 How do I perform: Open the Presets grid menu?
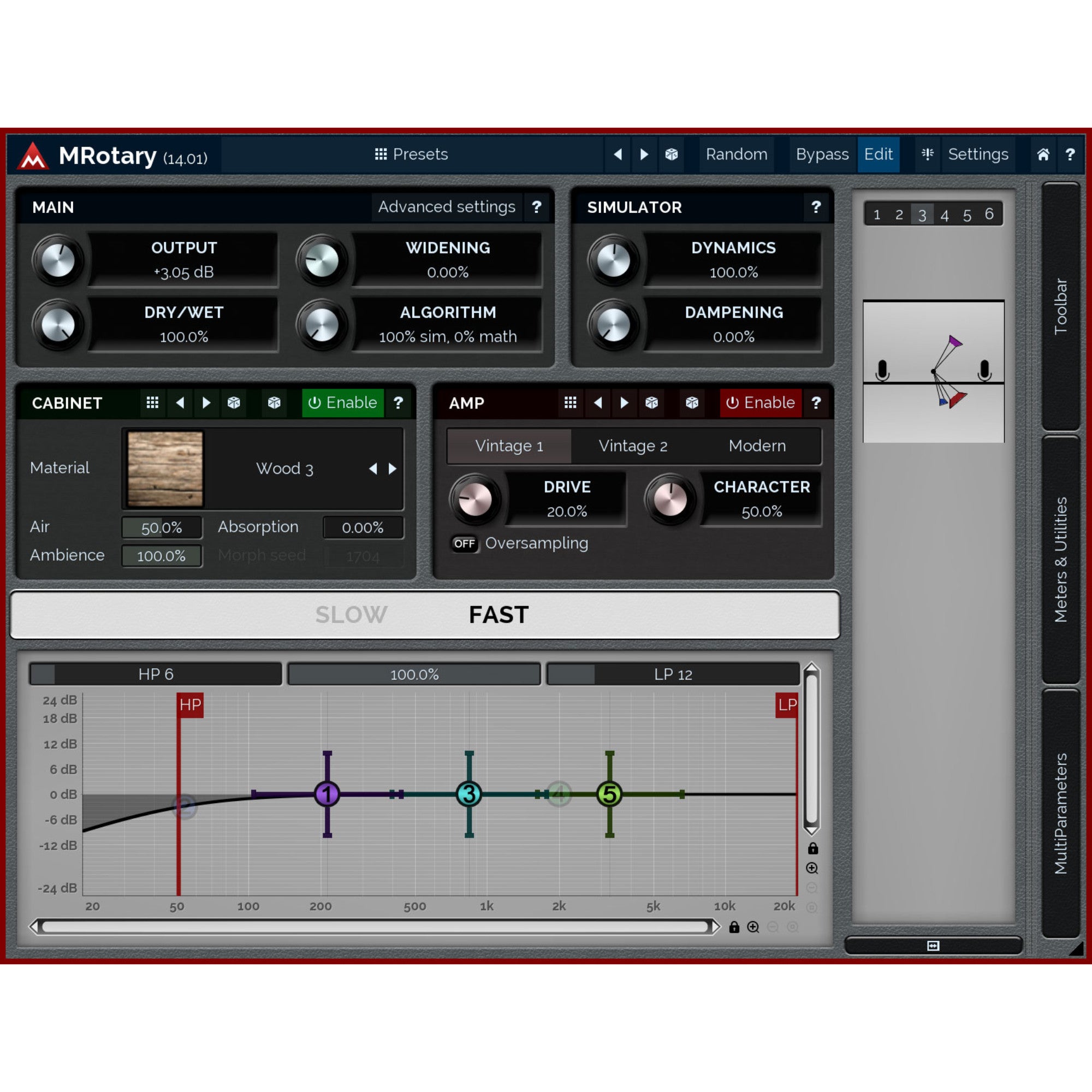[412, 155]
